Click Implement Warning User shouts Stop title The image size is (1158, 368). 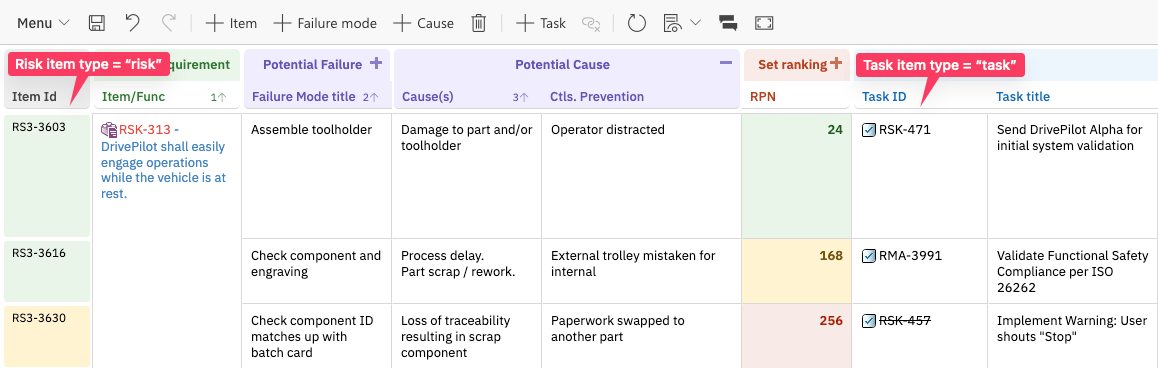(1072, 329)
